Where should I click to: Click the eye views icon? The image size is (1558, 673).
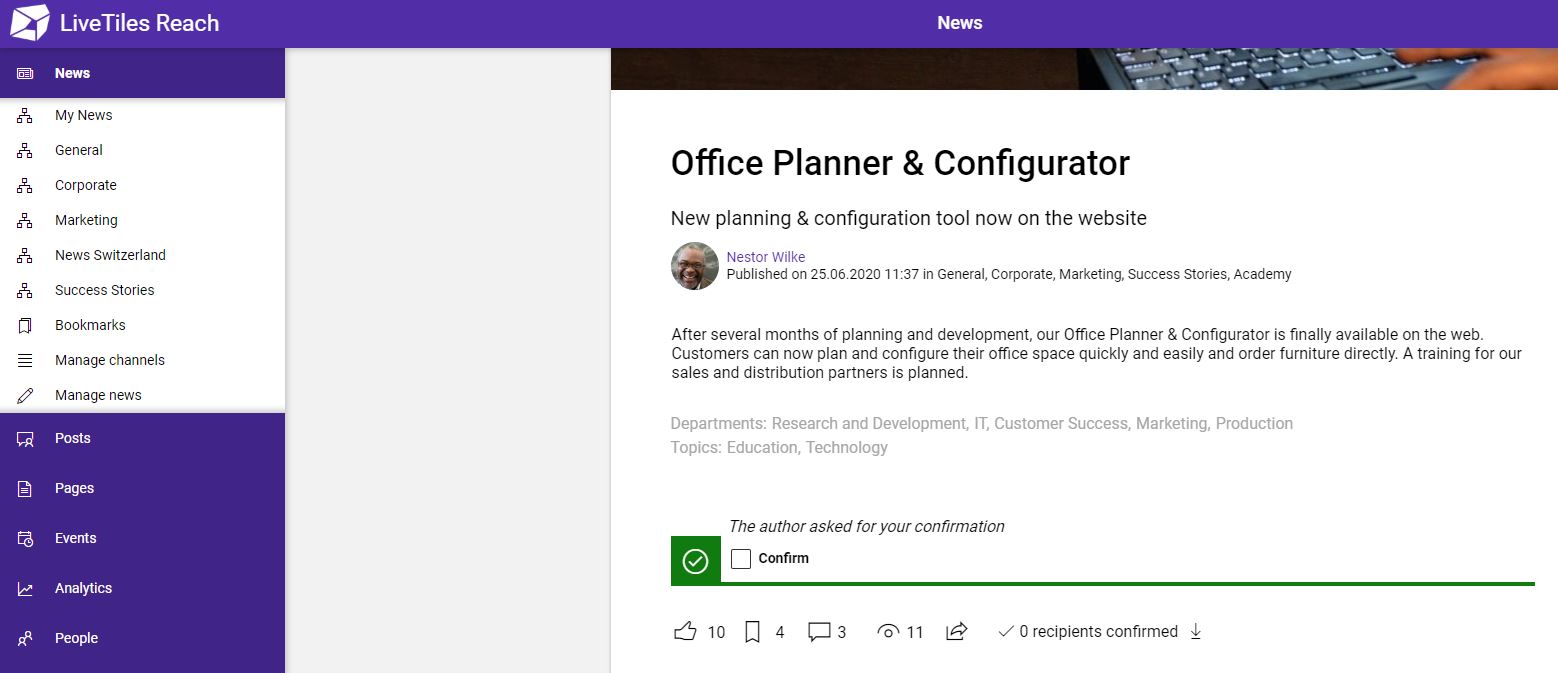pos(888,632)
